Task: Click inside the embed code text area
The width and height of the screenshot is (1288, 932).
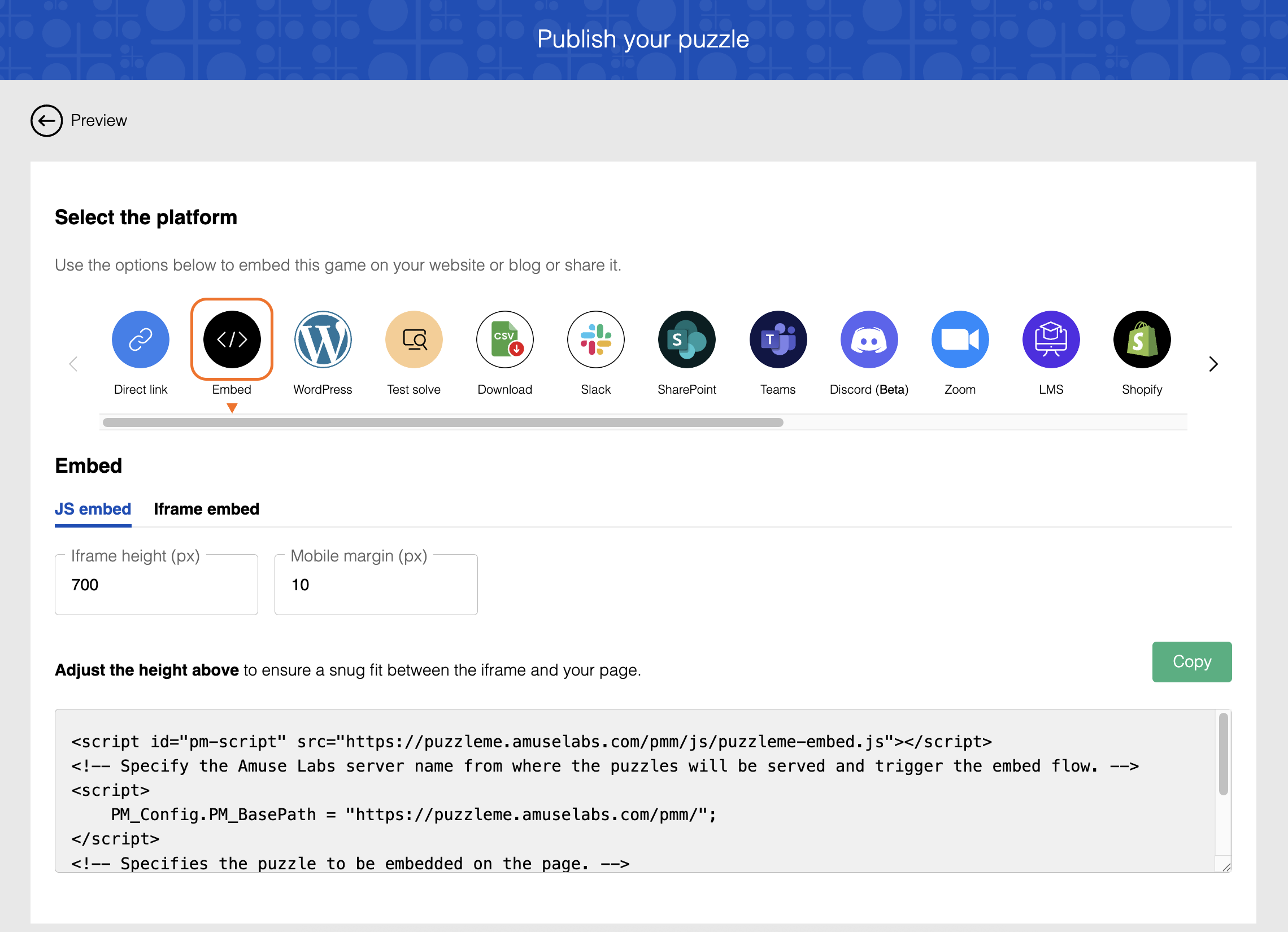Action: point(643,791)
